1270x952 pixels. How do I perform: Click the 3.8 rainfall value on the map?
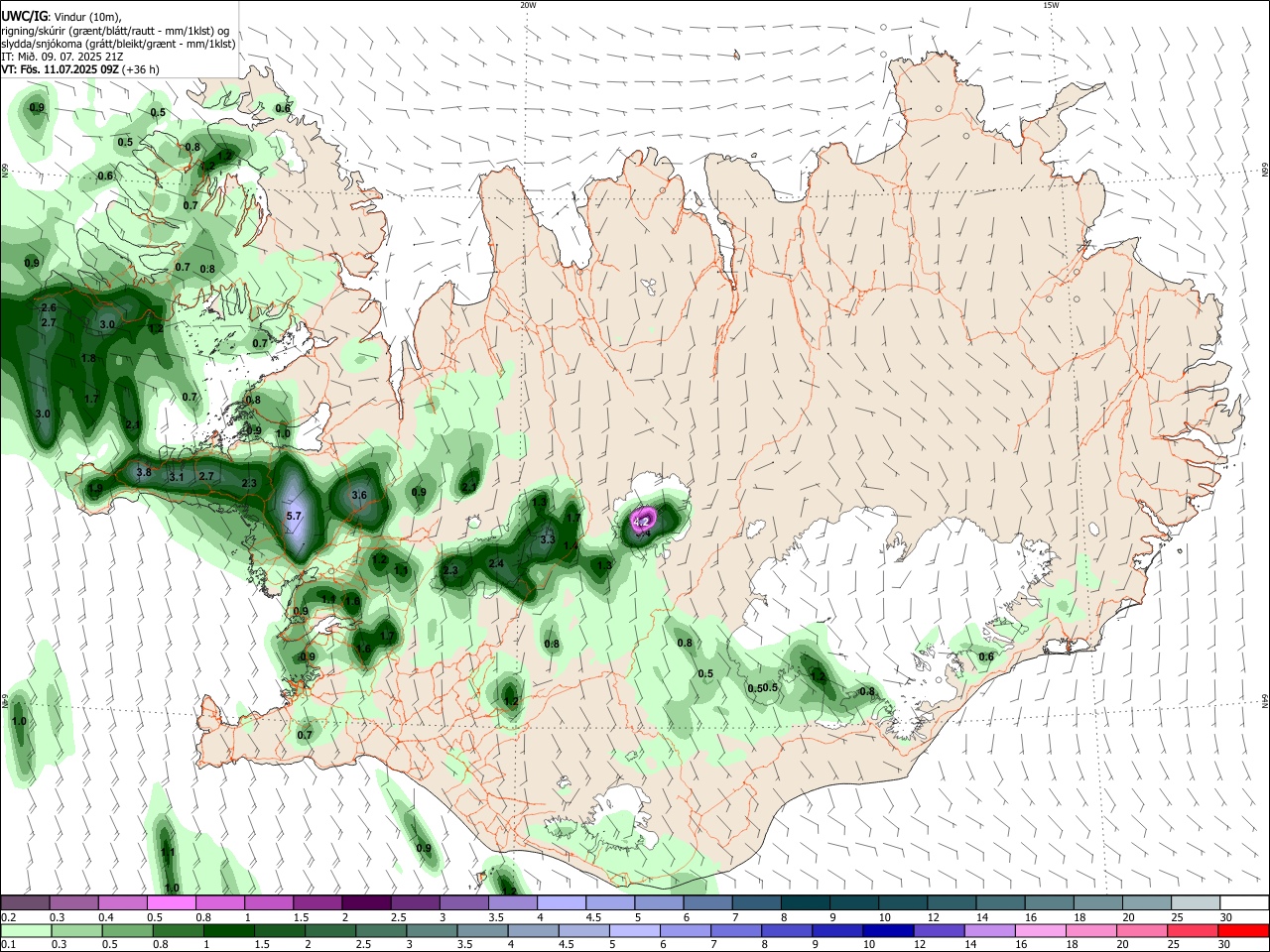click(x=143, y=472)
